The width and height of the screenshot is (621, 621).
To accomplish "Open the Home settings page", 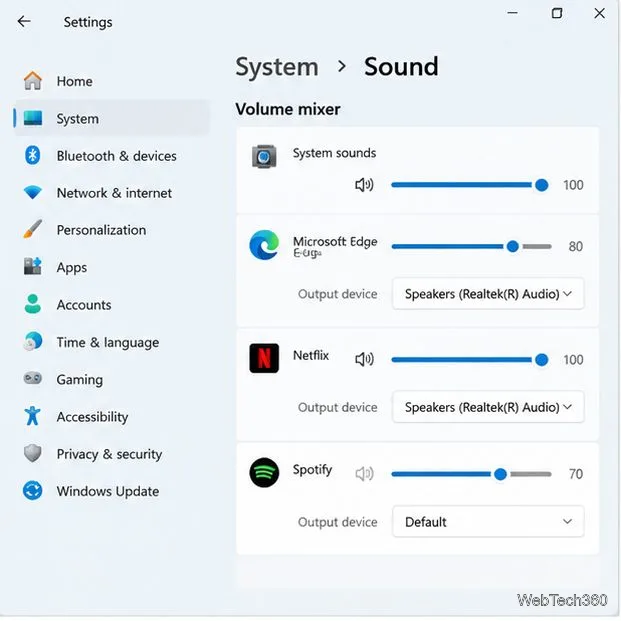I will pos(112,81).
